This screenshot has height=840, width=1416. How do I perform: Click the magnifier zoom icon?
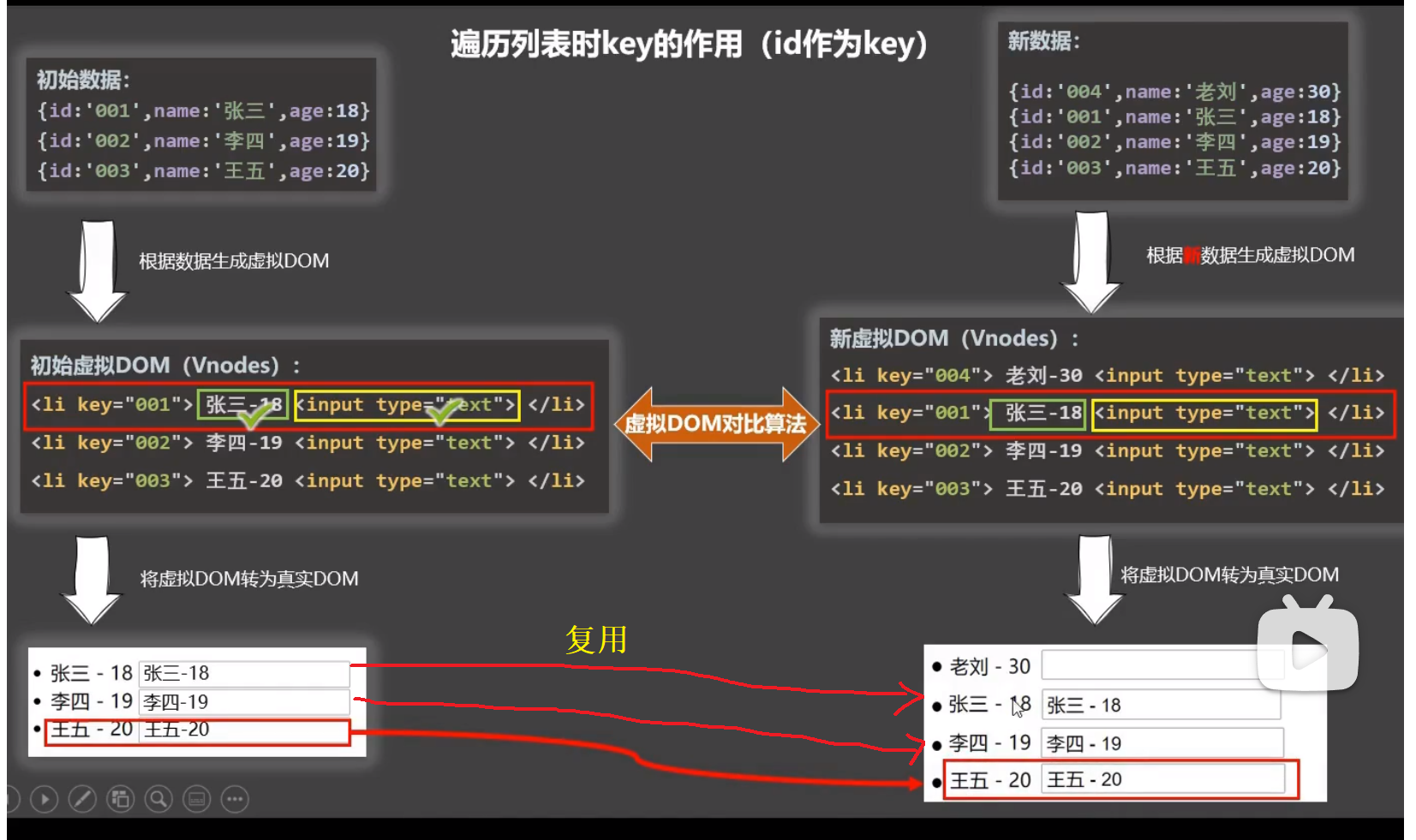pyautogui.click(x=158, y=800)
